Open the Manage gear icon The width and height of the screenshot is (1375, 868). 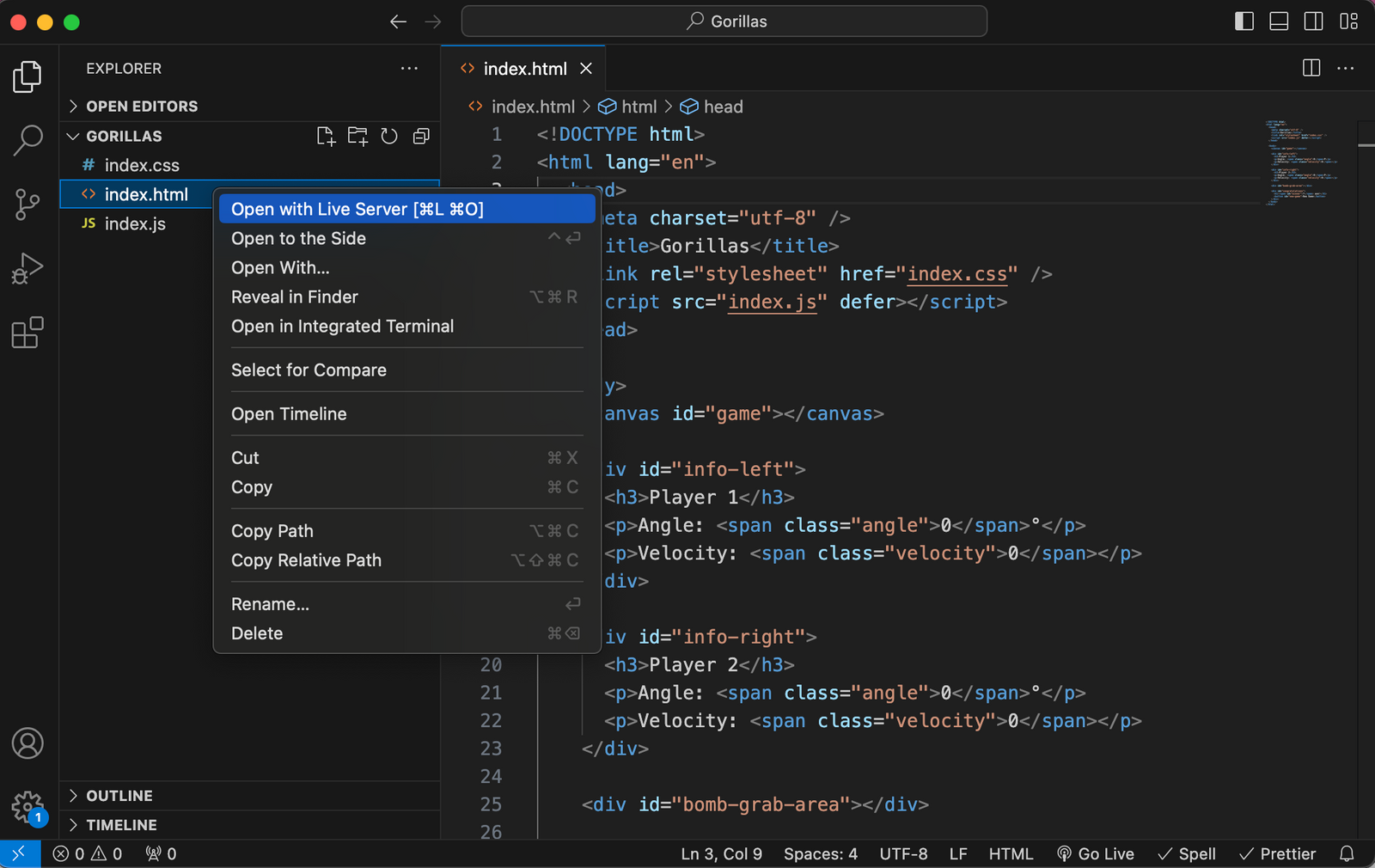coord(27,808)
